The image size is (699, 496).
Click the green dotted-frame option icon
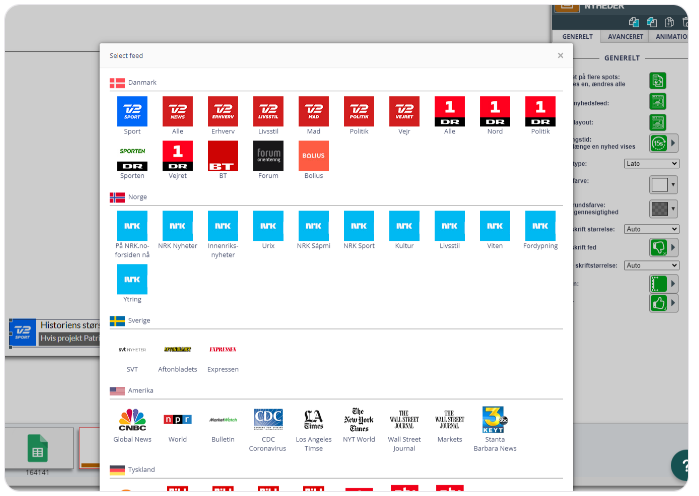[658, 283]
